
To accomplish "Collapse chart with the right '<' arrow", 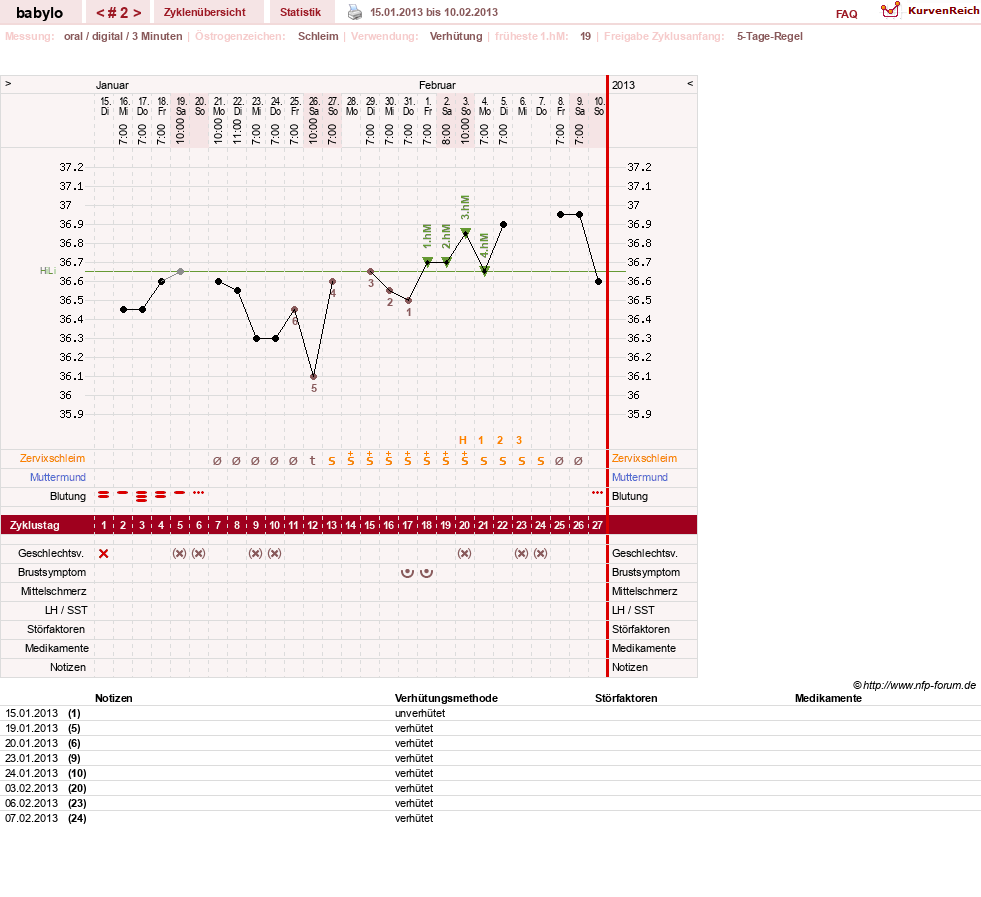I will click(690, 83).
